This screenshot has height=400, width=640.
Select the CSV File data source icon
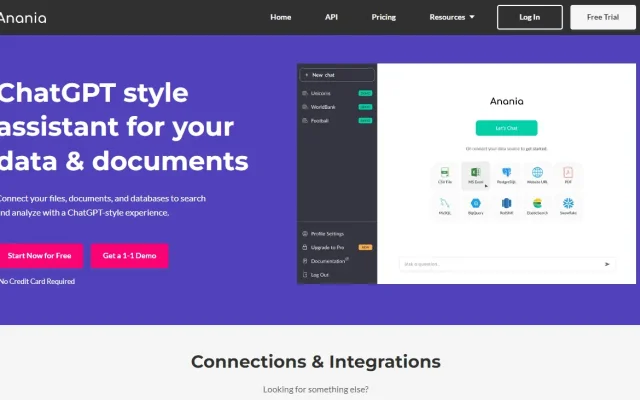445,172
